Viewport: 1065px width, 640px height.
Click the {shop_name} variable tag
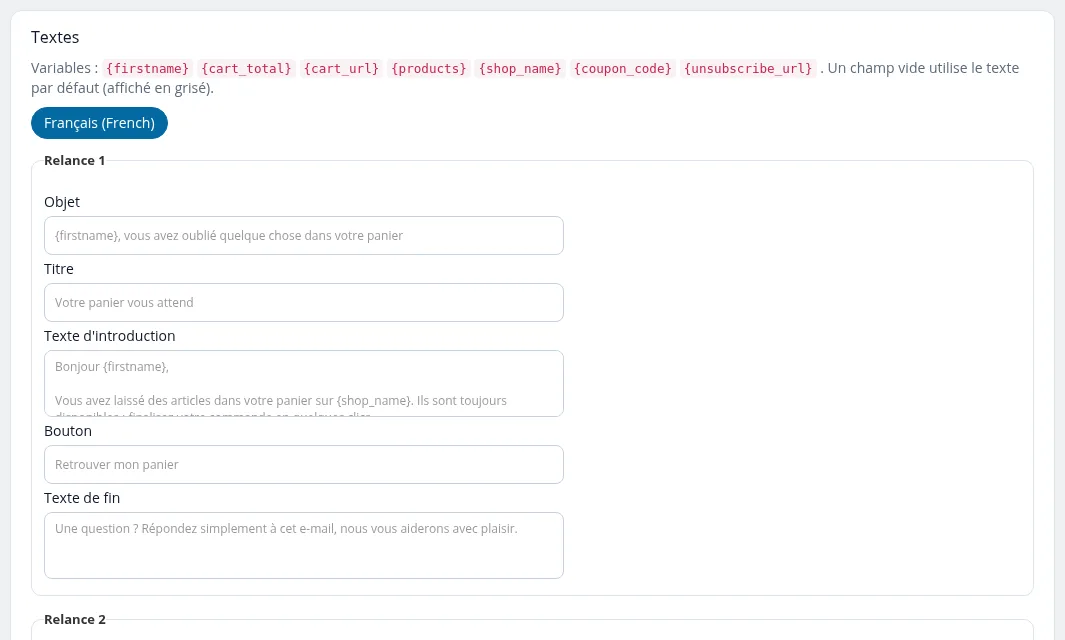point(520,69)
